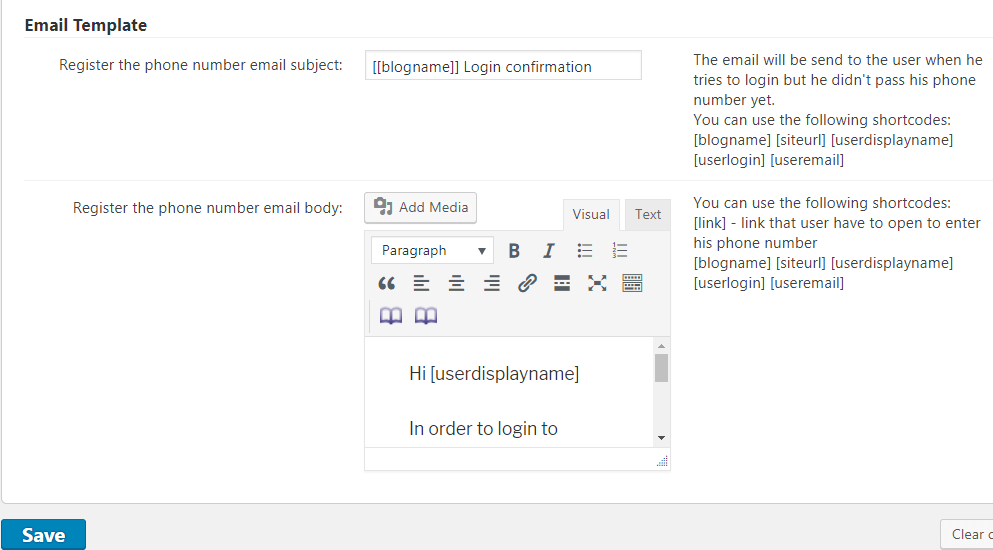Insert a blockquote
Viewport: 993px width, 550px height.
click(x=387, y=284)
